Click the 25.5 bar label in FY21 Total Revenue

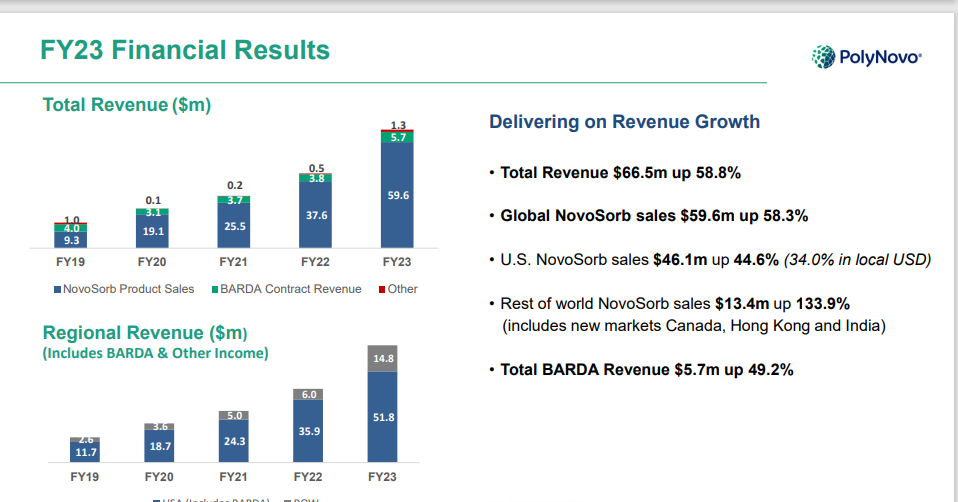tap(235, 226)
